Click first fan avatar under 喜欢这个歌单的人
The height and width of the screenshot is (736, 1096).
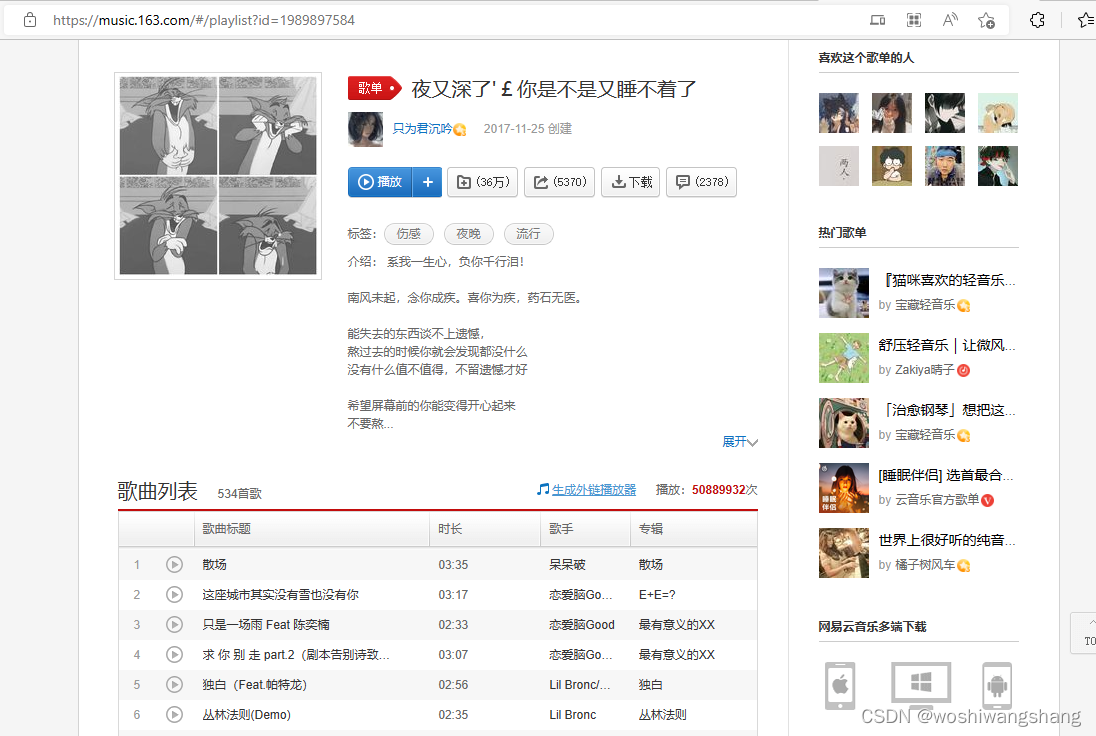coord(839,113)
